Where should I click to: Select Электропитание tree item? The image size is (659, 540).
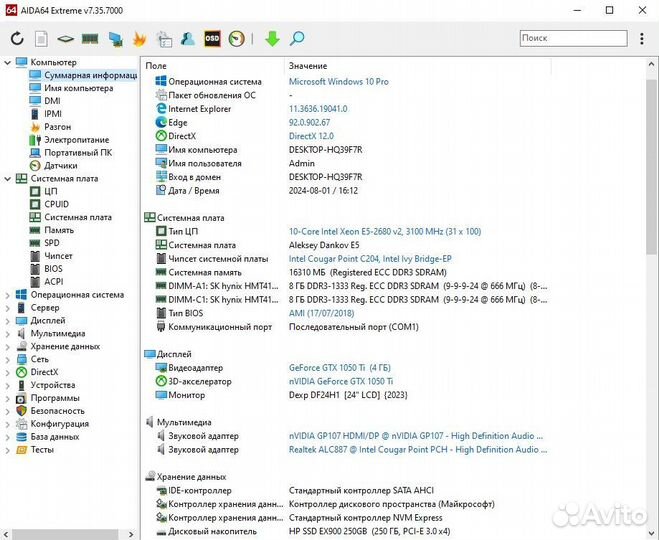[76, 140]
